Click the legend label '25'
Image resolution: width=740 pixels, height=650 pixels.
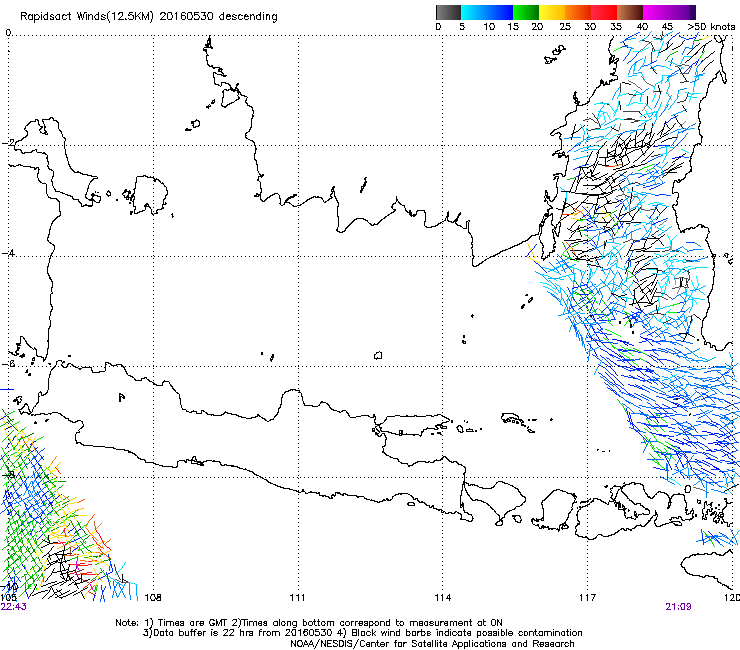click(x=565, y=27)
